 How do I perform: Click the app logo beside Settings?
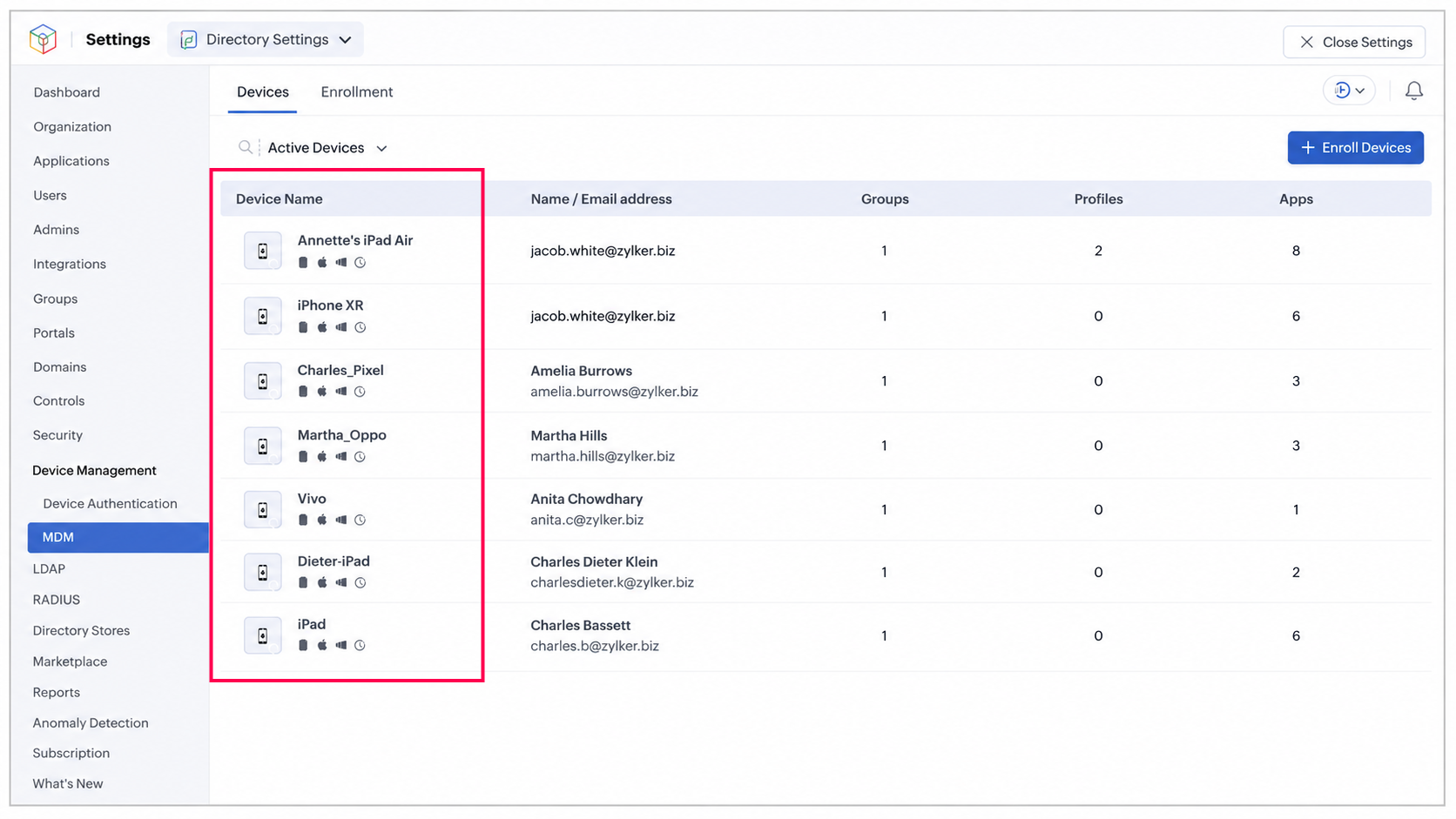point(43,39)
